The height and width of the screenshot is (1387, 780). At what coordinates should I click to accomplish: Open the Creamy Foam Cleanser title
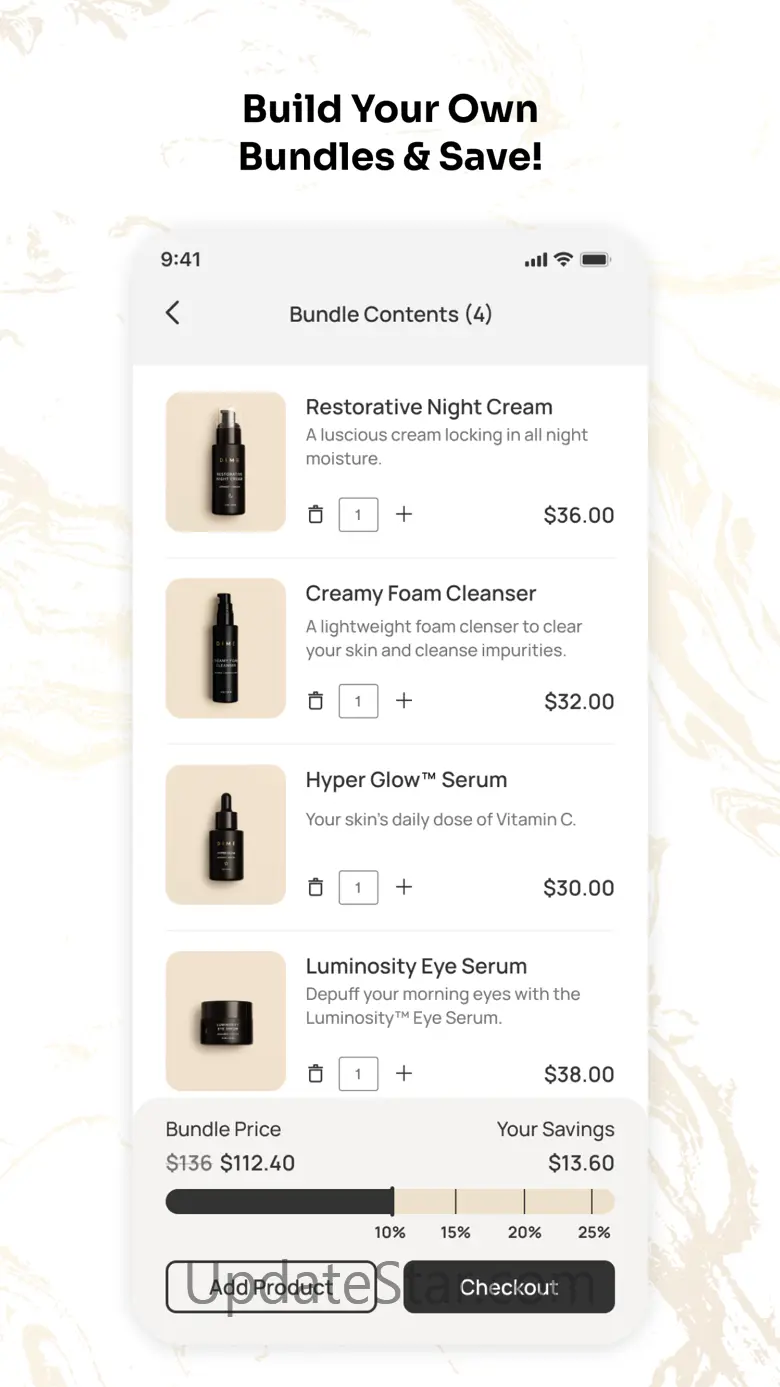[x=421, y=593]
